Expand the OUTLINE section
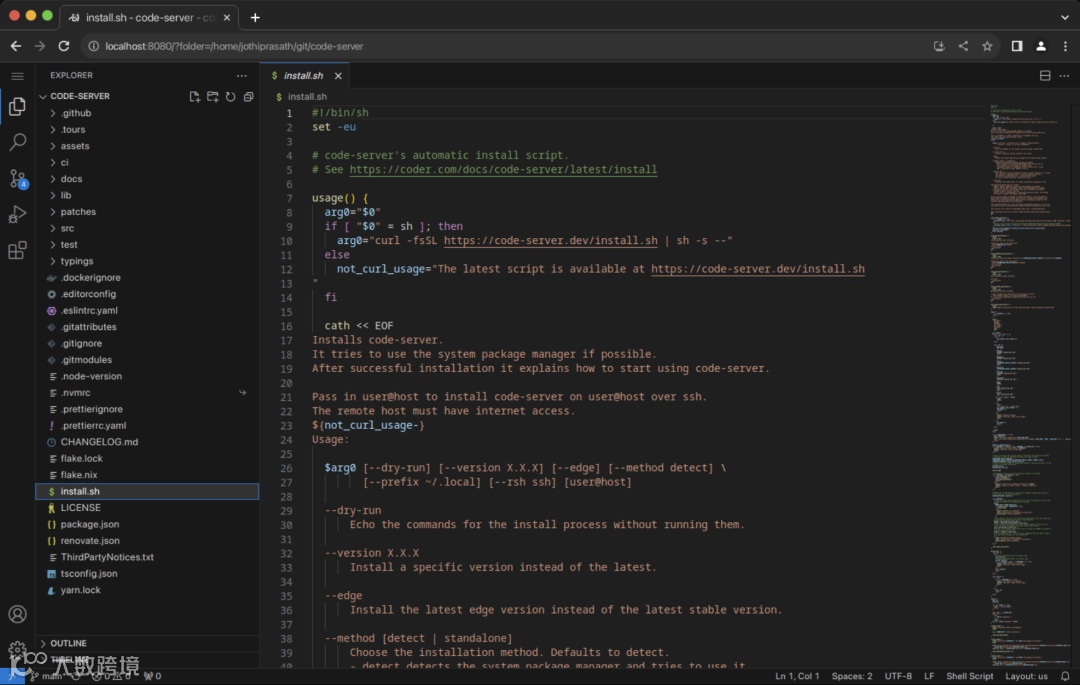1080x685 pixels. (x=68, y=643)
